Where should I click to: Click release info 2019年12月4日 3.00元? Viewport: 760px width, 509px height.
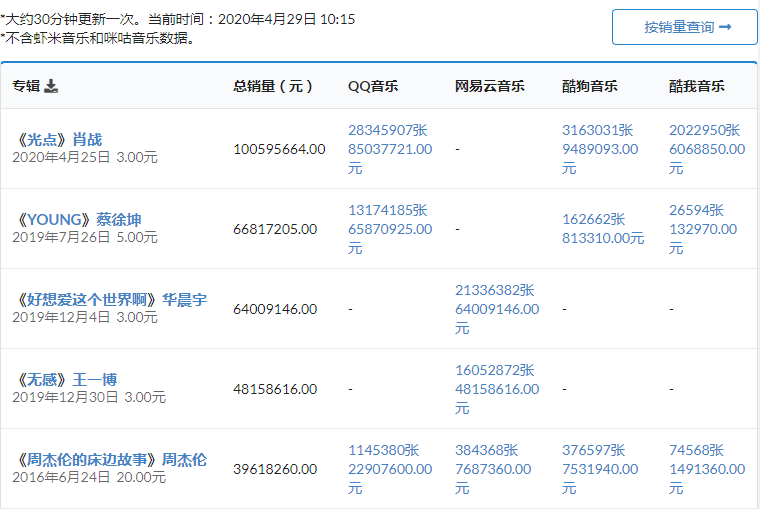coord(85,317)
